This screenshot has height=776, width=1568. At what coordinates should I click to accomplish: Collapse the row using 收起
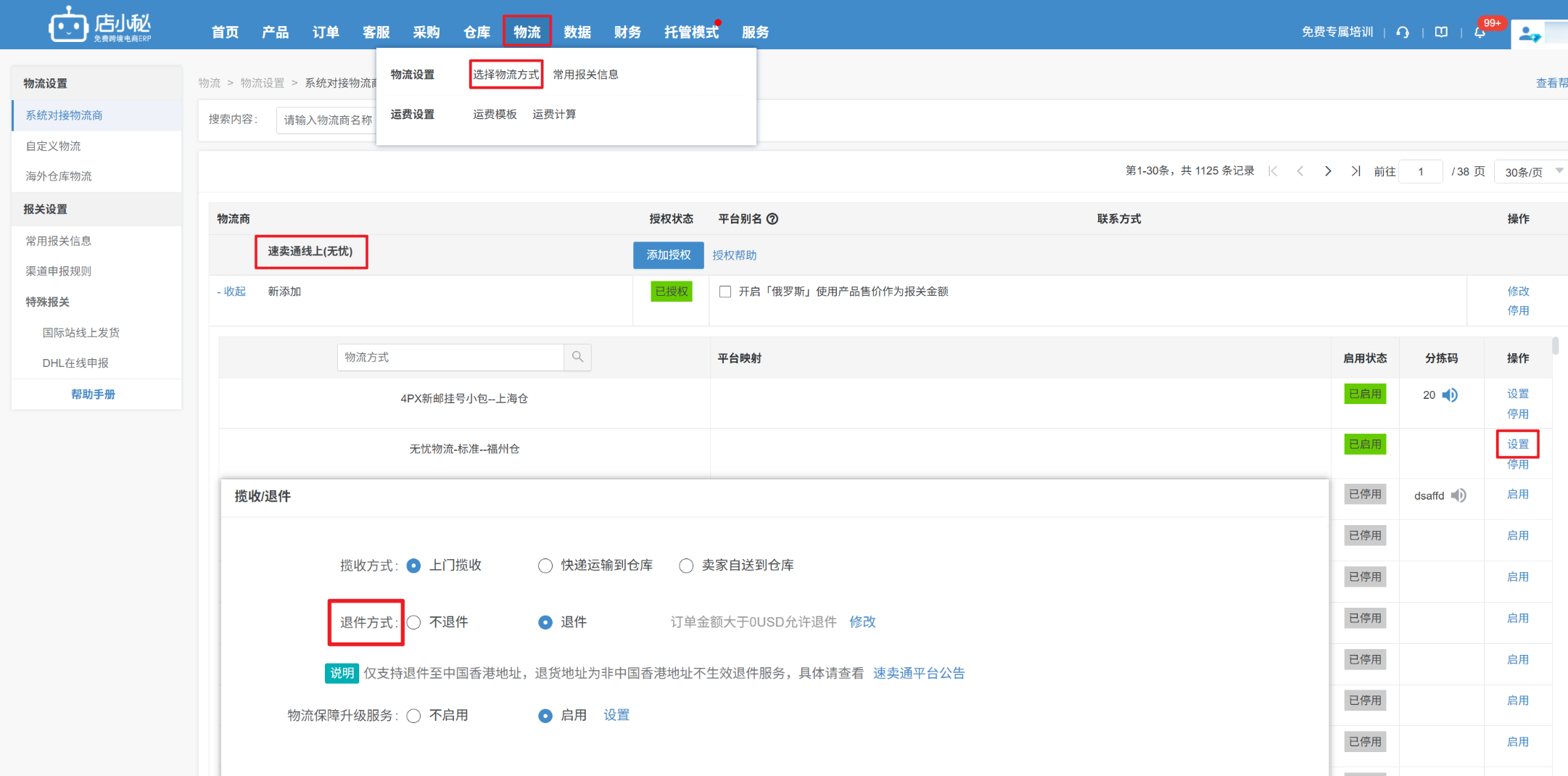(231, 292)
